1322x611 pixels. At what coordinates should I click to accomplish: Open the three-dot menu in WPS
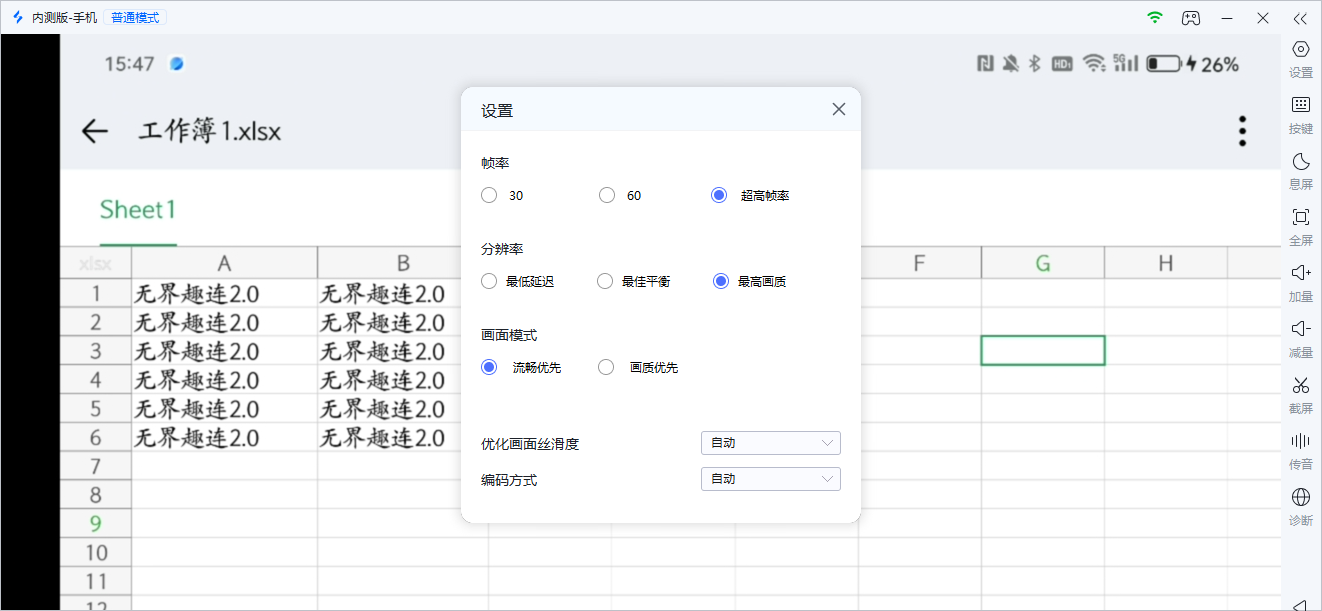pos(1241,130)
